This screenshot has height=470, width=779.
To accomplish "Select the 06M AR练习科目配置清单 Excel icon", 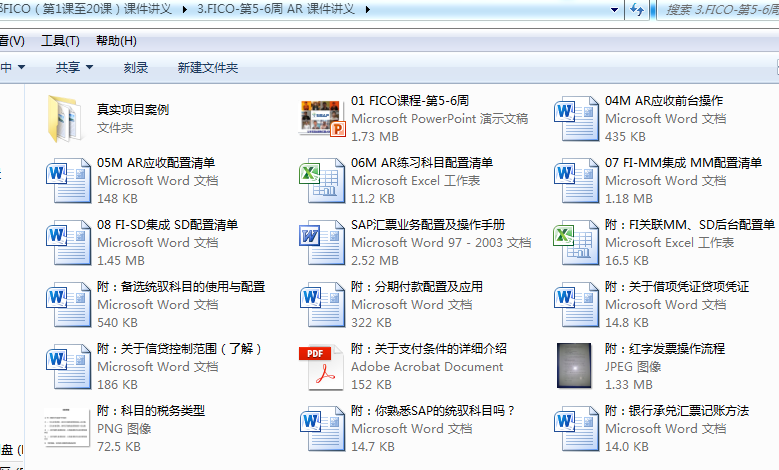I will point(321,181).
